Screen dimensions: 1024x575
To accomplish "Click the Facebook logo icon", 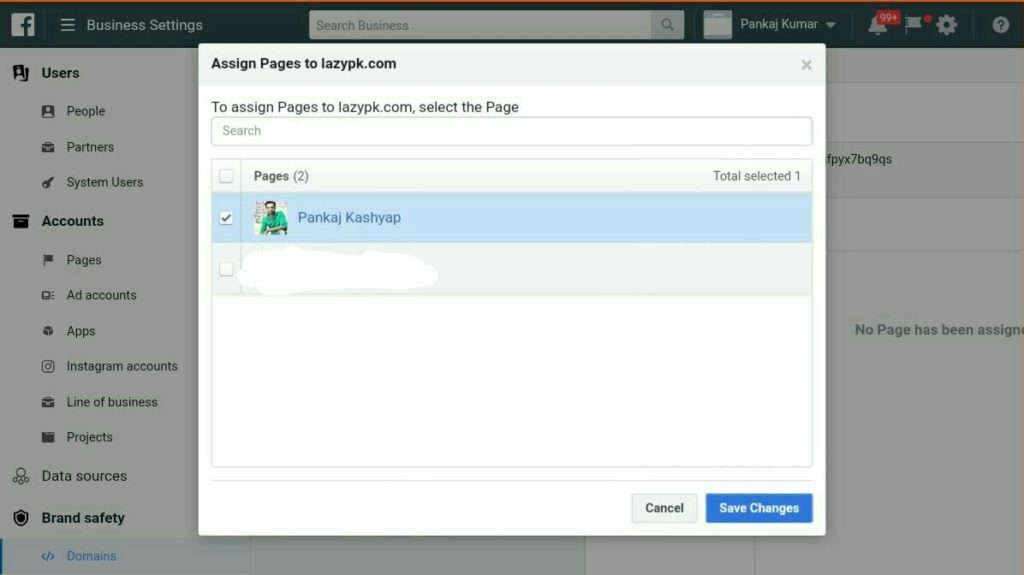I will coord(23,24).
